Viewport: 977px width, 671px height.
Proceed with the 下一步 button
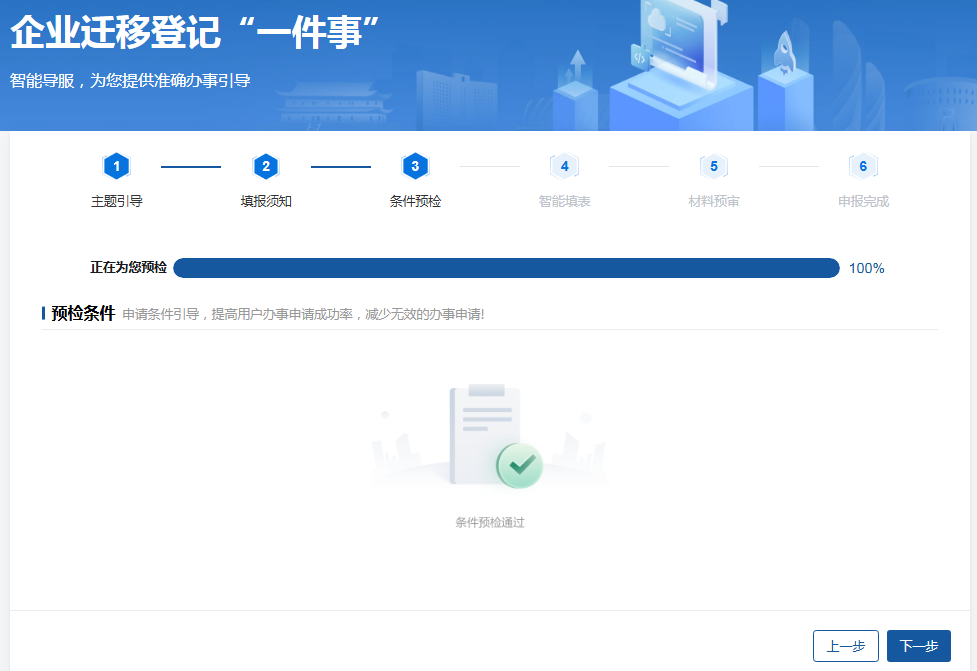(918, 646)
